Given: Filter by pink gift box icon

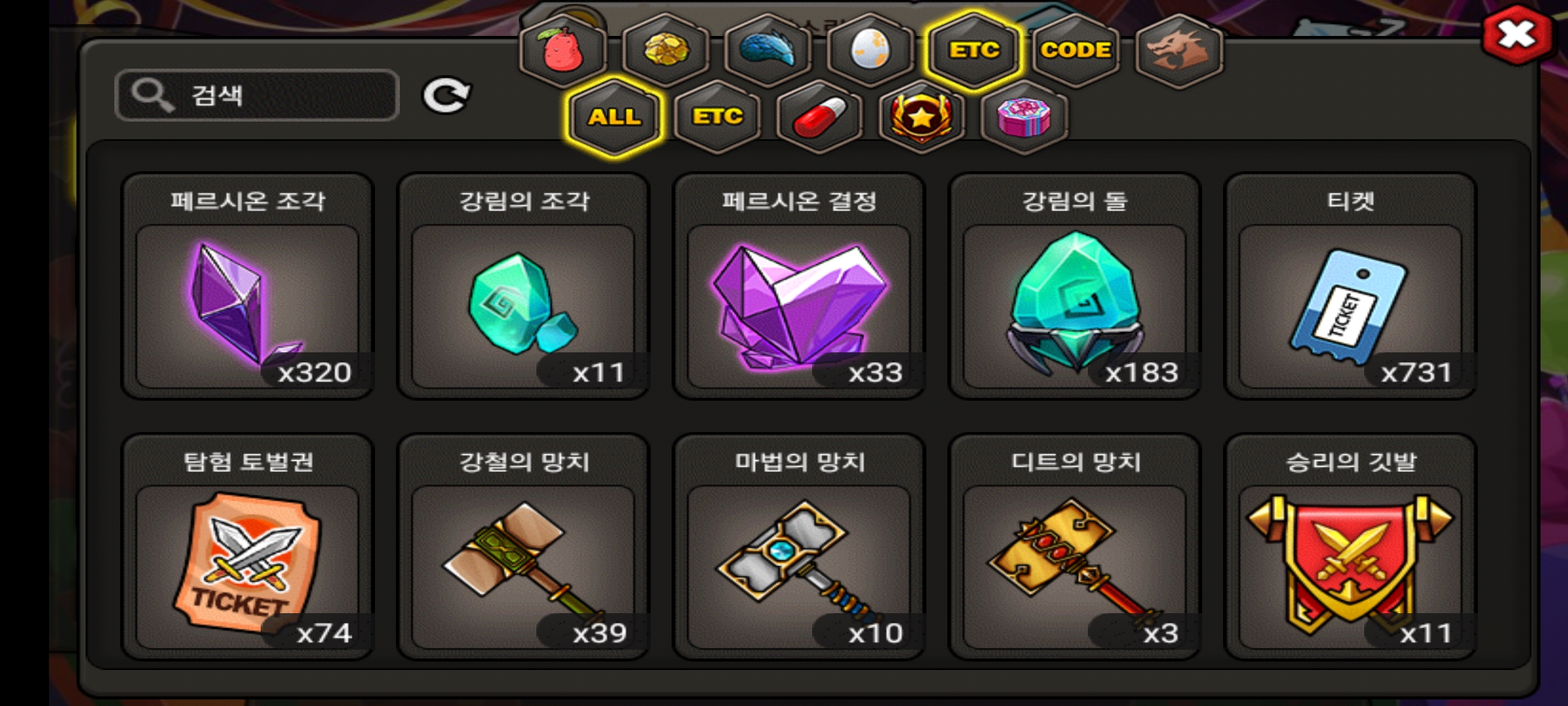Looking at the screenshot, I should point(1024,117).
